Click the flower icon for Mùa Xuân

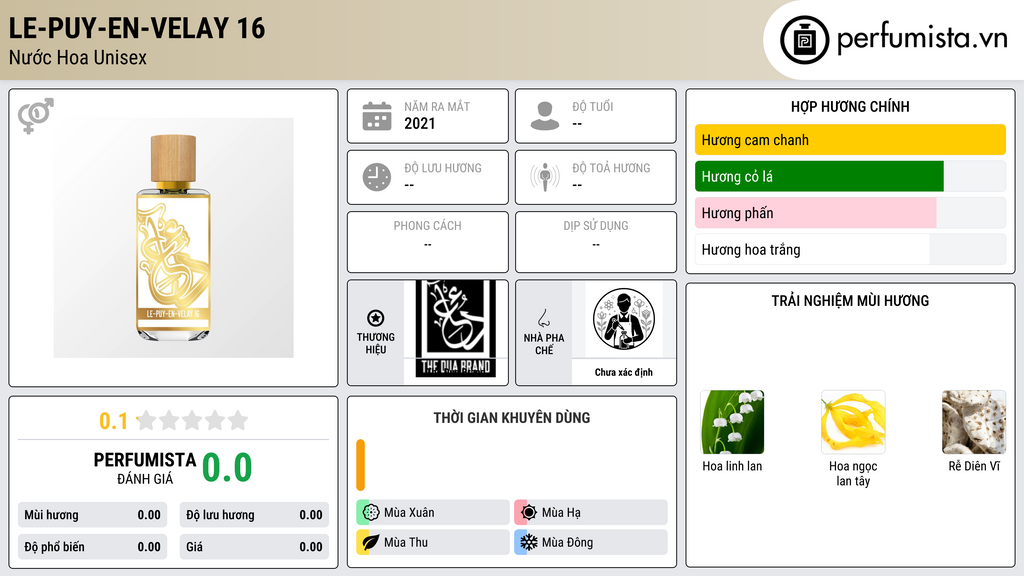pos(371,512)
